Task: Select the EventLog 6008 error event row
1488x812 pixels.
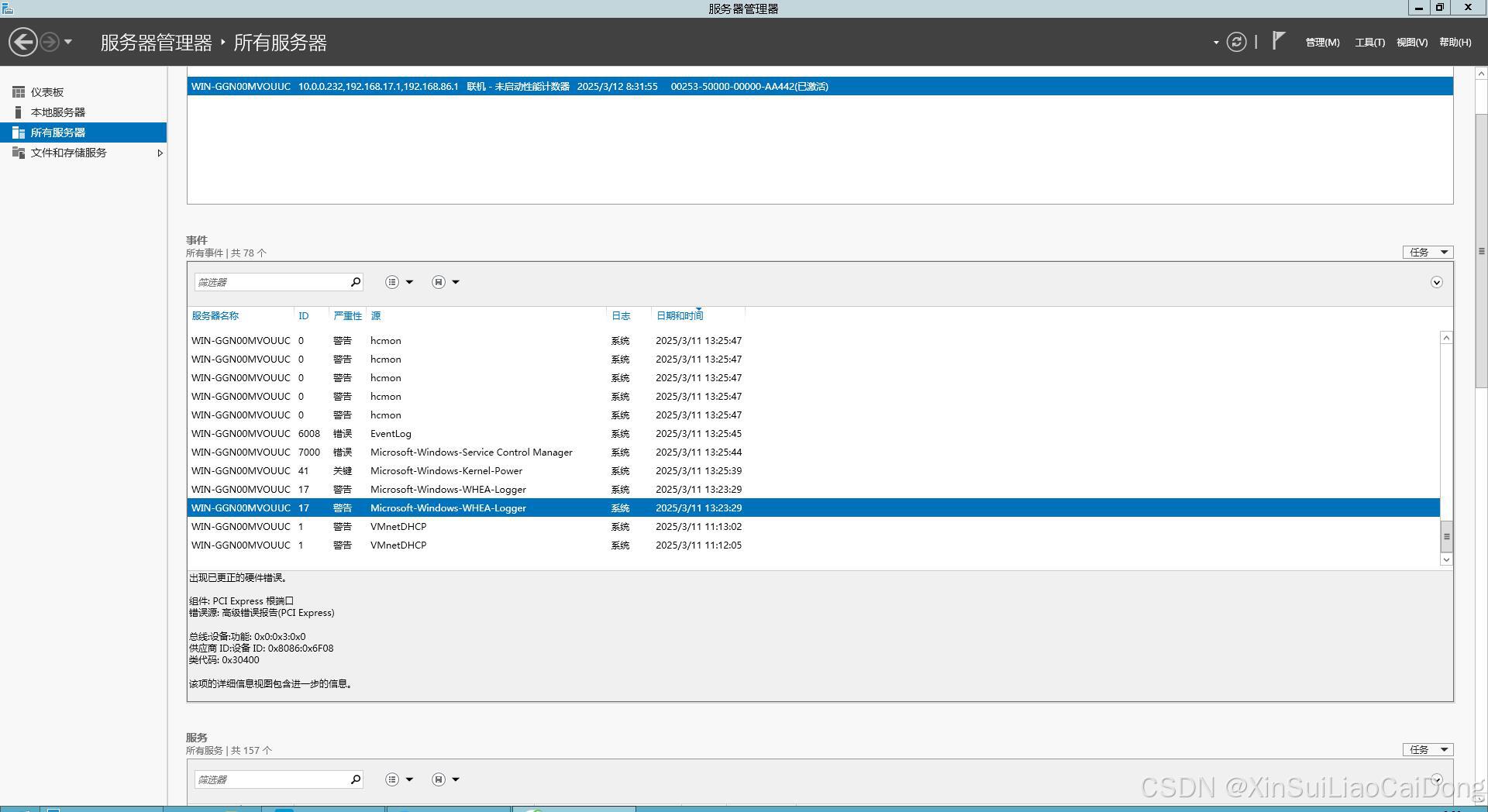Action: point(814,434)
